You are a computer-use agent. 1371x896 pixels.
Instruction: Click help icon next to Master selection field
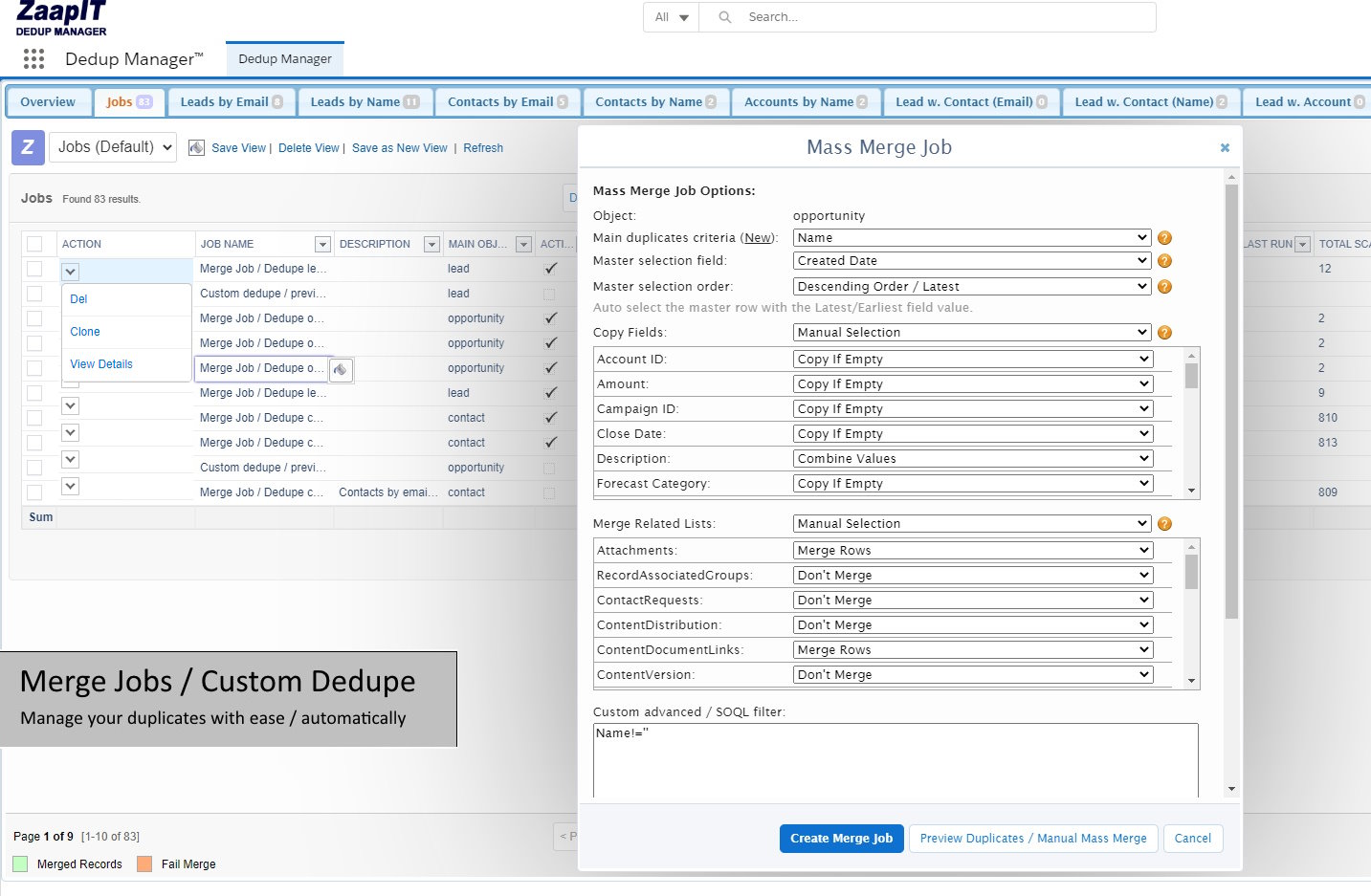[x=1164, y=261]
